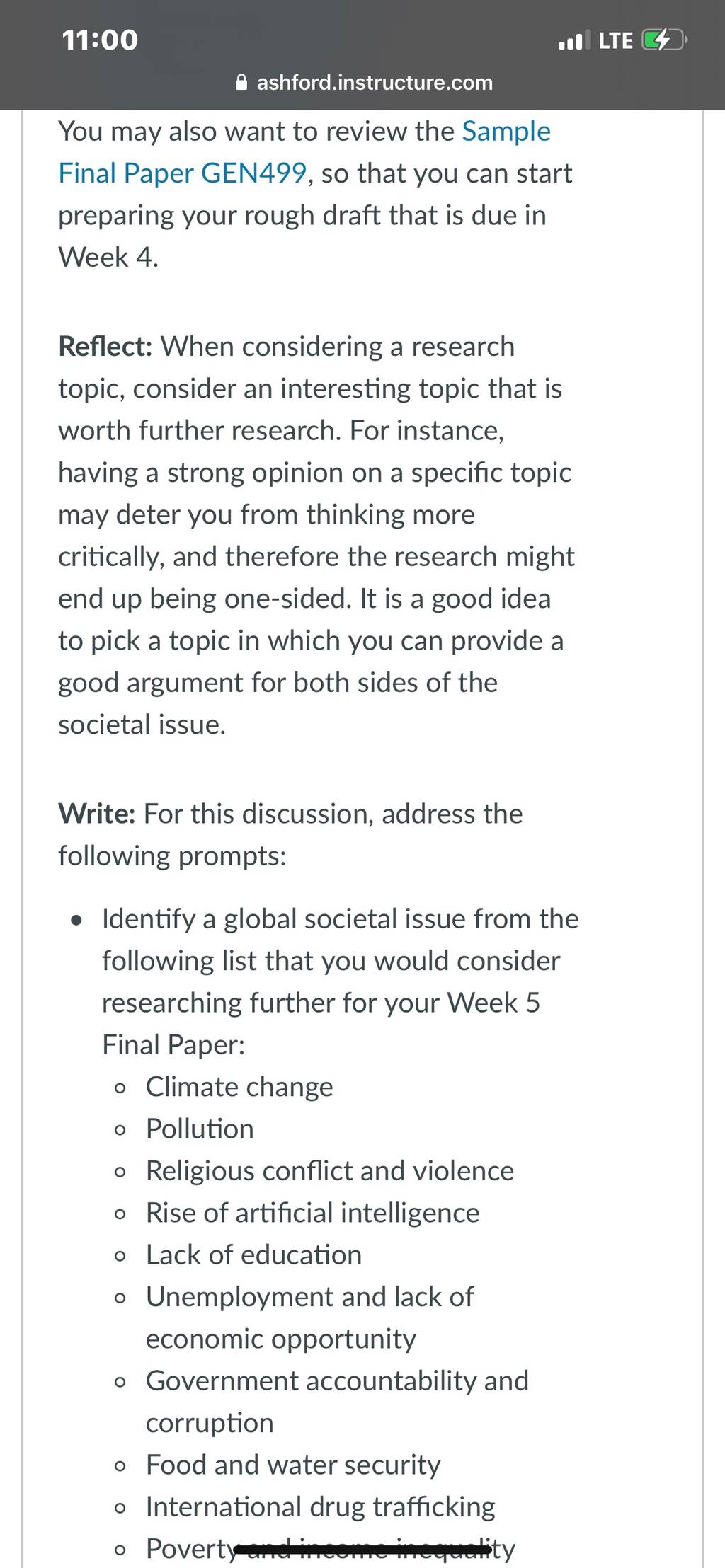
Task: Tap the lock icon beside the URL
Action: (241, 83)
